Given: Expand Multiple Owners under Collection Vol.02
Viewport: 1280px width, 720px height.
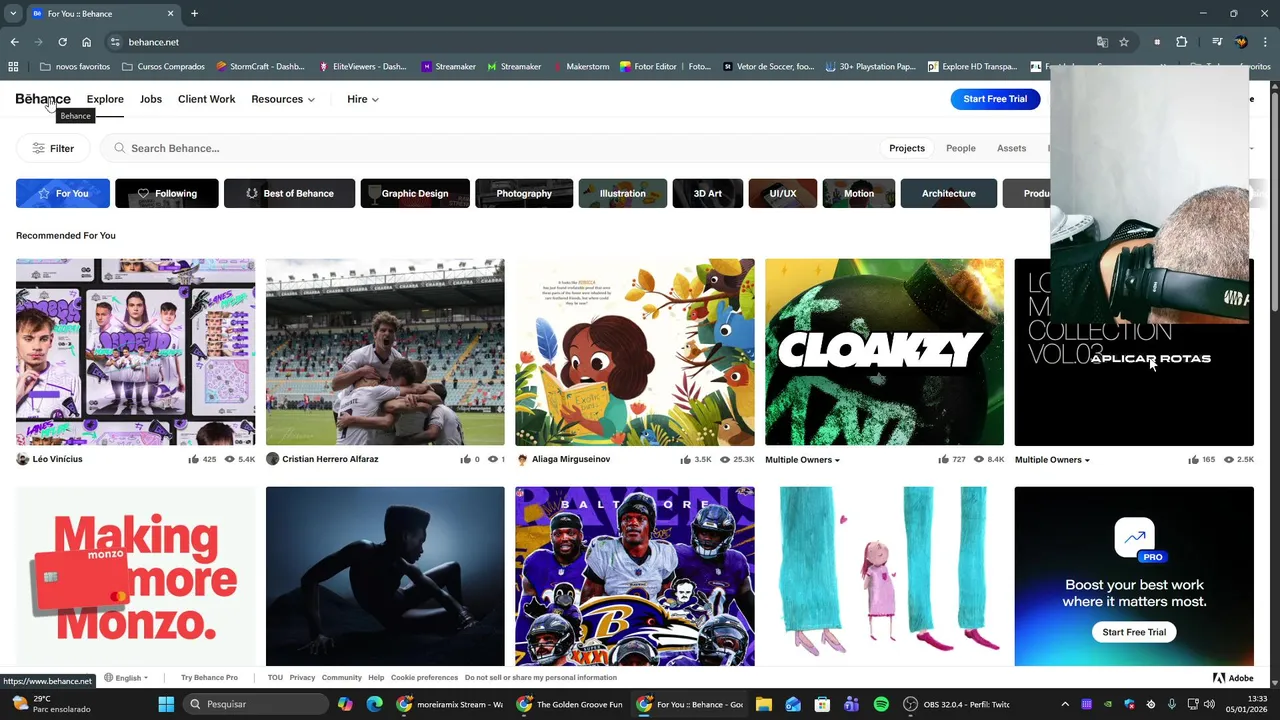Looking at the screenshot, I should (x=1052, y=460).
